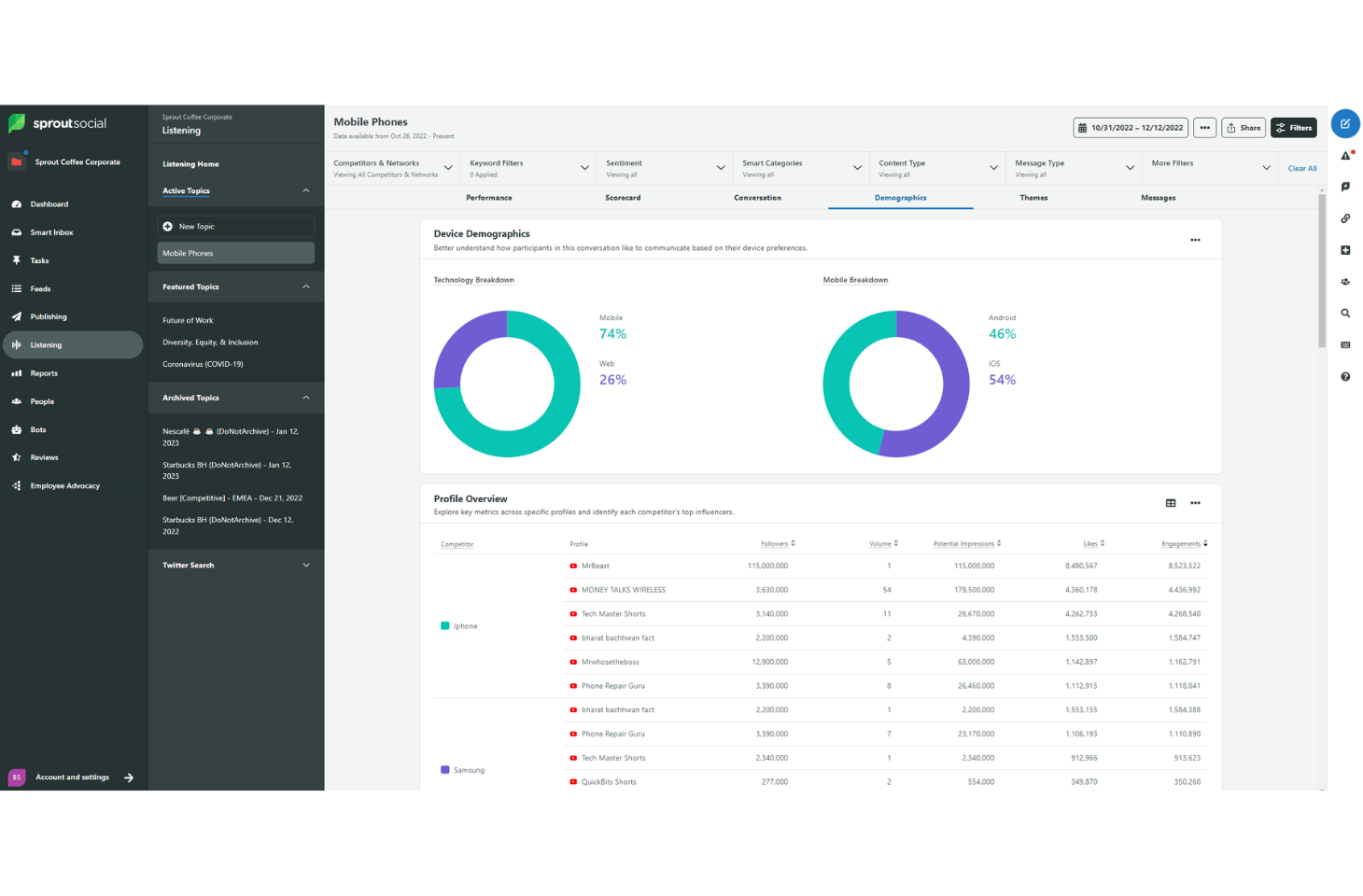
Task: Click the Share button
Action: pos(1244,128)
